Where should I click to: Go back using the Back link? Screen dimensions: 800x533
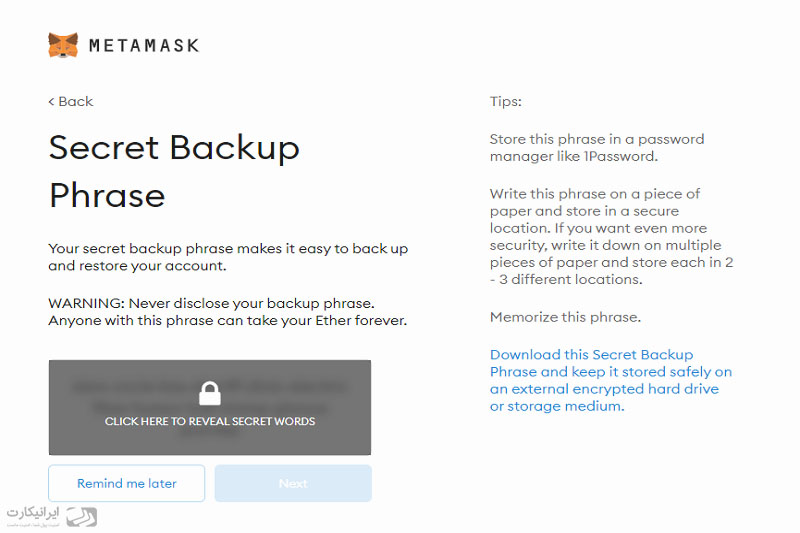71,101
